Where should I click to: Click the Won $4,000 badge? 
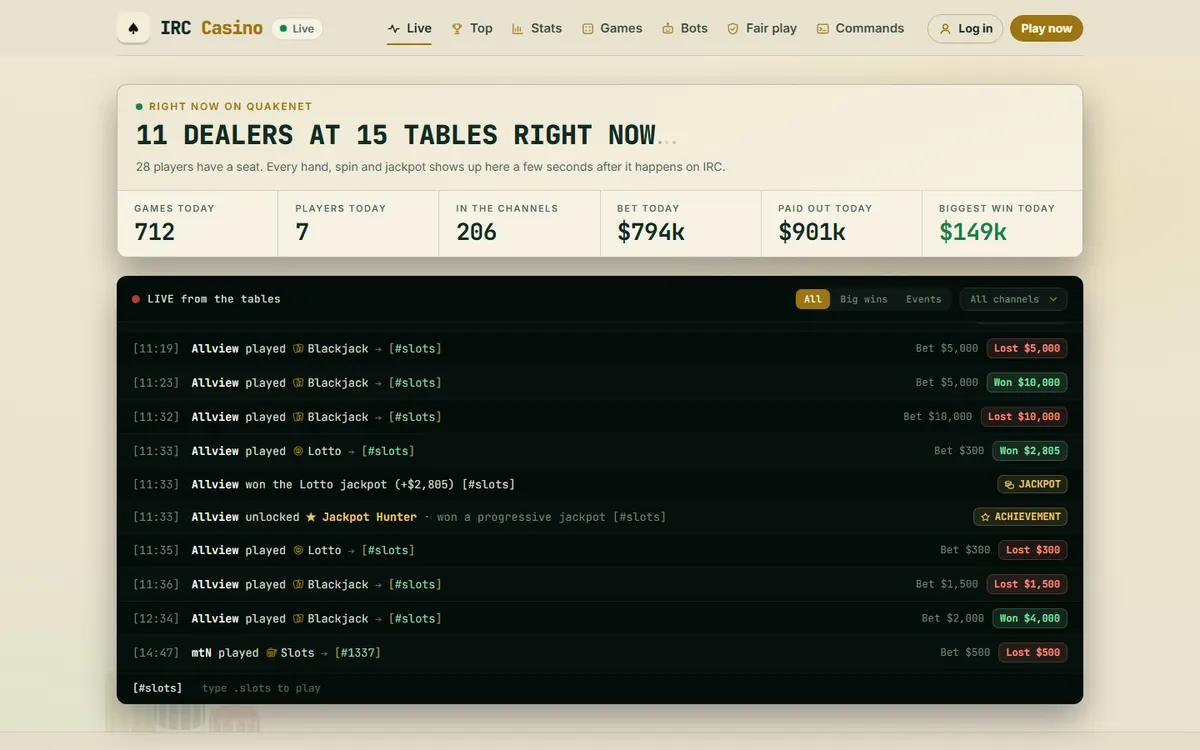pos(1030,618)
